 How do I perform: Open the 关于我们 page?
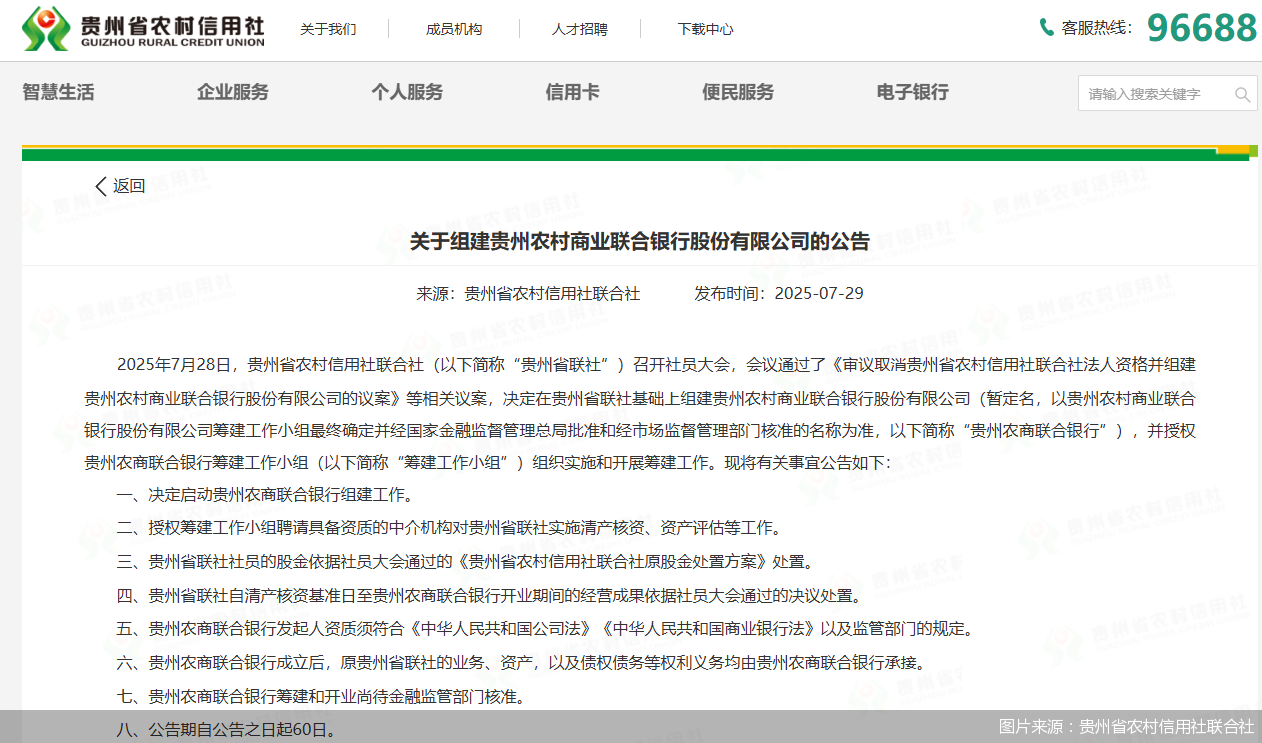[328, 29]
